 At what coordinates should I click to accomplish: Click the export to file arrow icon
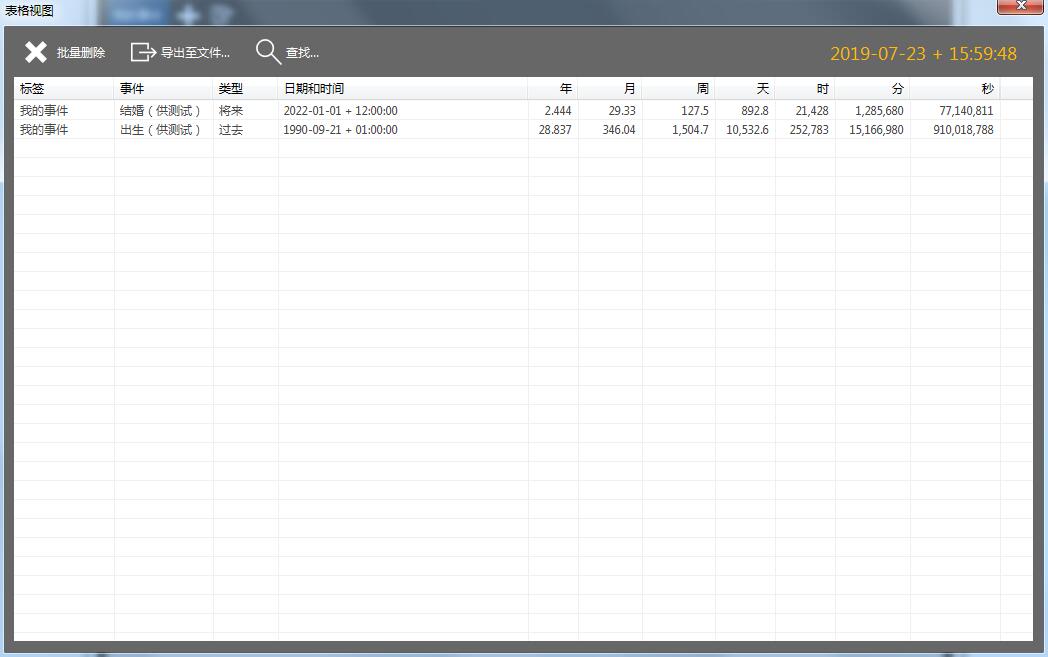click(143, 52)
